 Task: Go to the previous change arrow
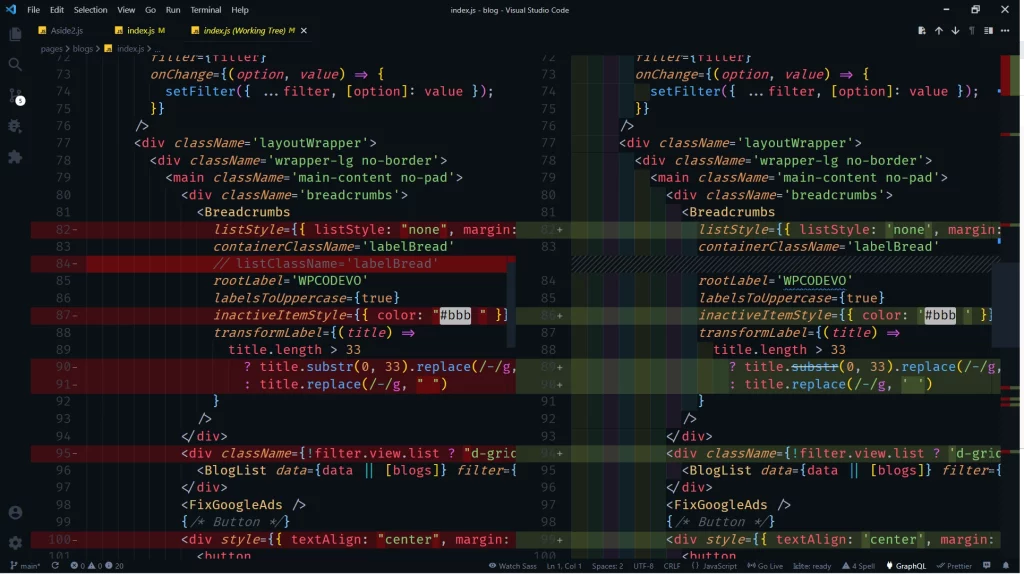point(938,31)
